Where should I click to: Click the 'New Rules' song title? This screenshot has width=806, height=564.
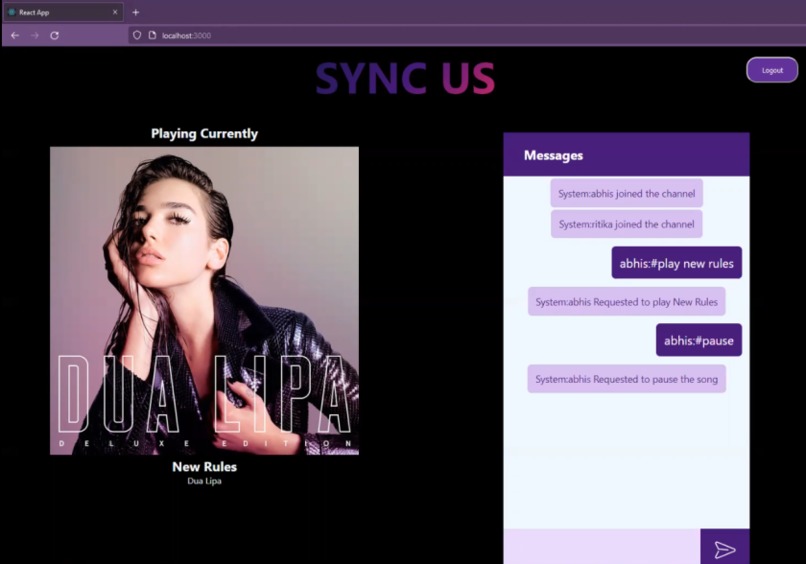point(204,467)
